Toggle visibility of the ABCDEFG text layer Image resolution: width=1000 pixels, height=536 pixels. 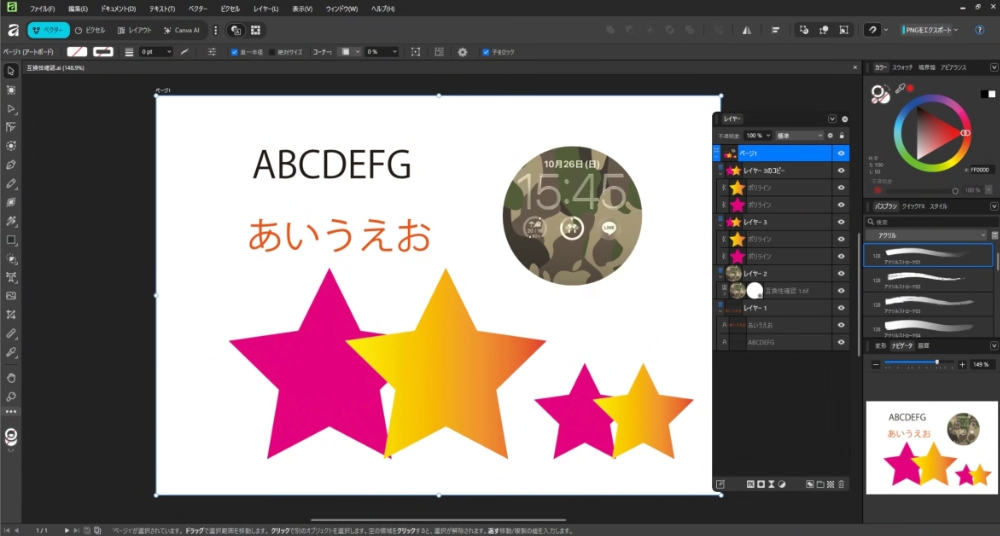[x=841, y=342]
